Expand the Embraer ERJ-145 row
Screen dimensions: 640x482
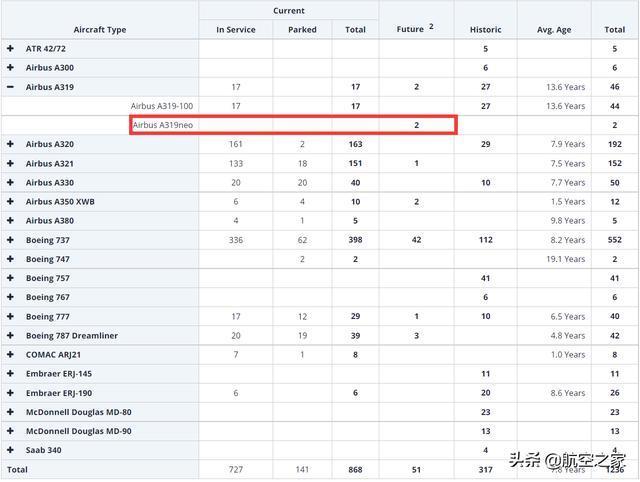[11, 373]
